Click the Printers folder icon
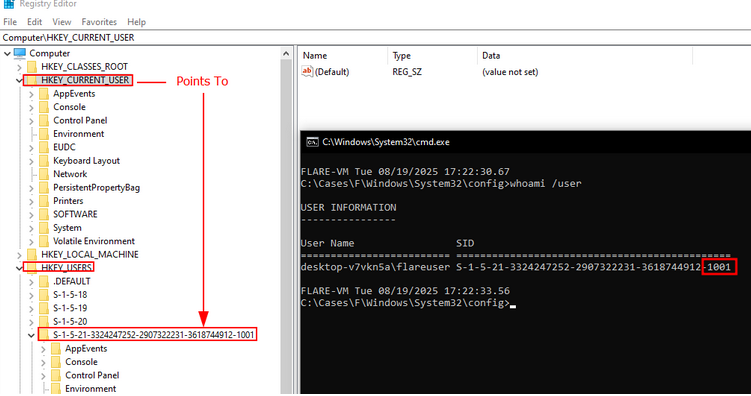 tap(44, 201)
